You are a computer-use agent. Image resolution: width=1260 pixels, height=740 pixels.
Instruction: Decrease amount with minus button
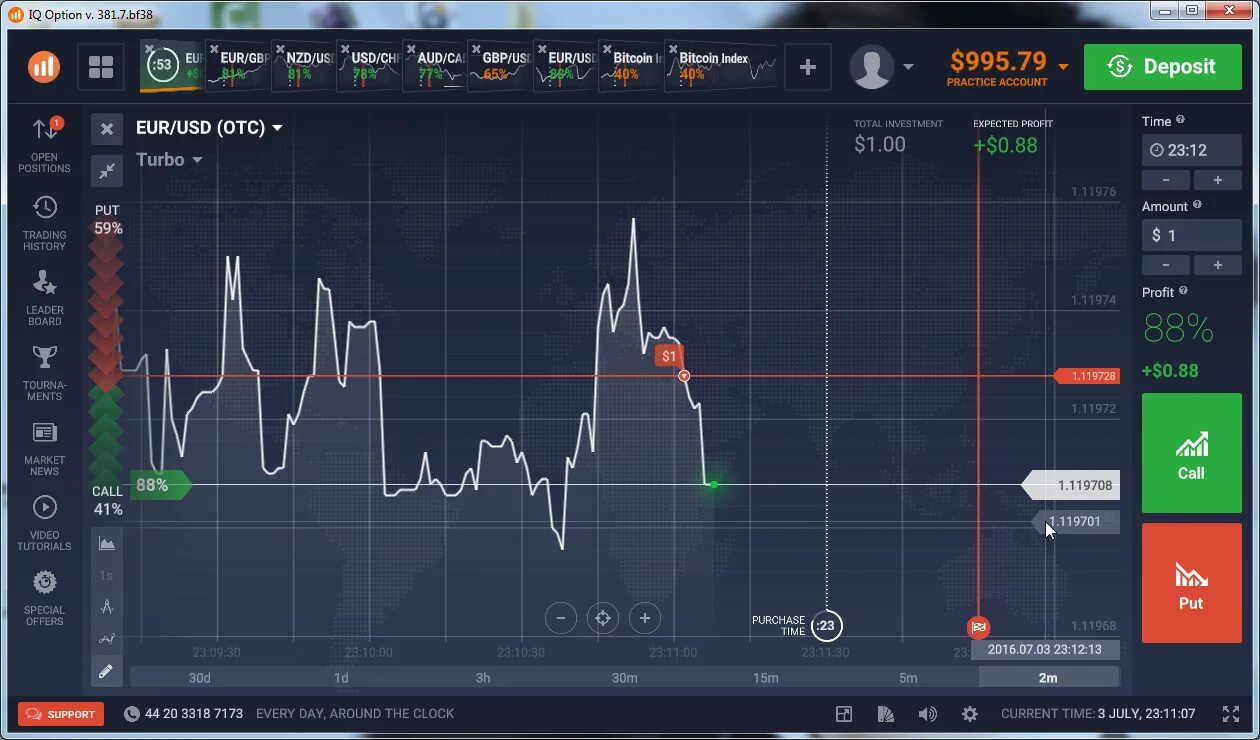(1166, 265)
